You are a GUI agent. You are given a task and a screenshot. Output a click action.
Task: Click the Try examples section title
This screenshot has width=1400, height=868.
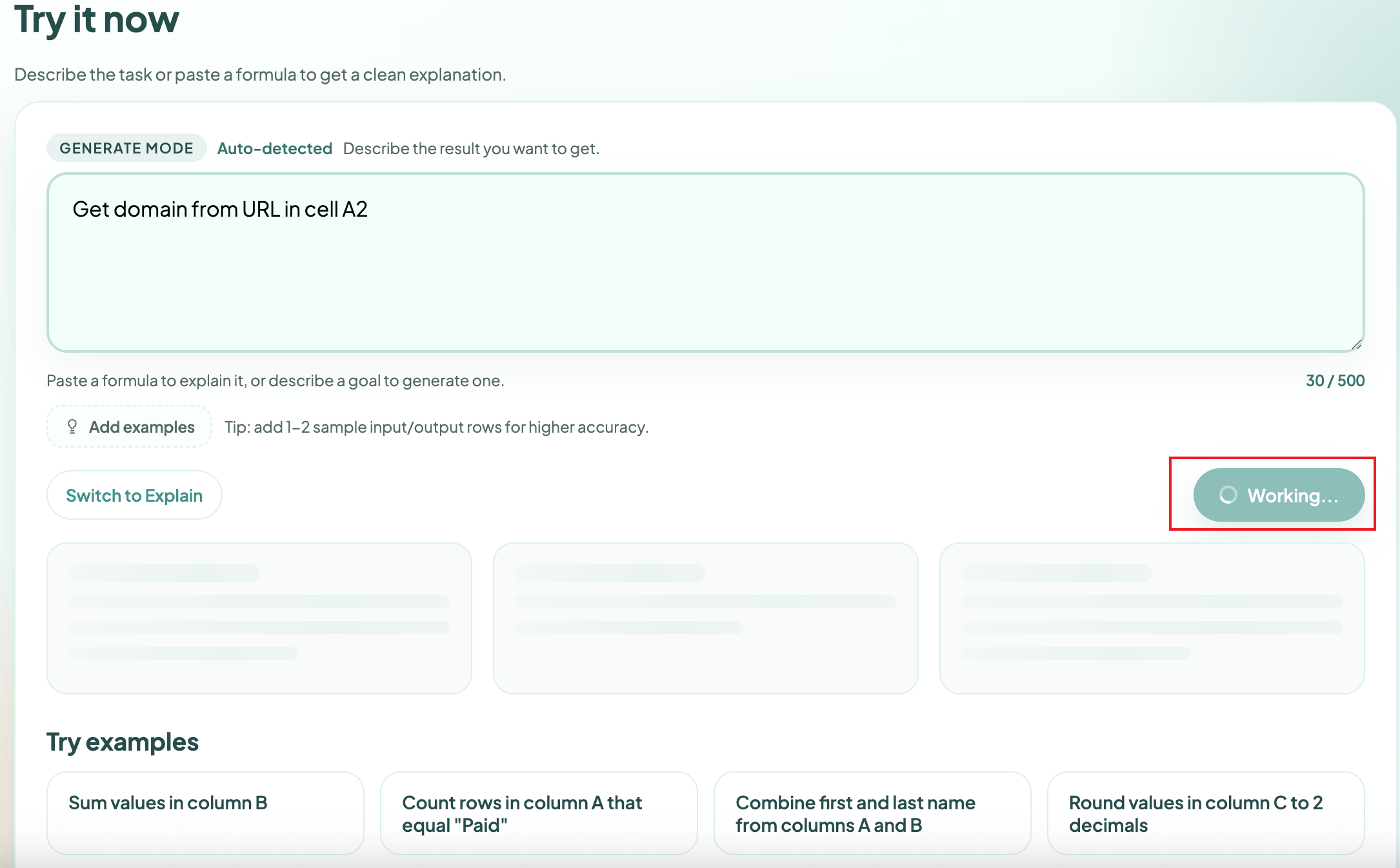tap(122, 742)
